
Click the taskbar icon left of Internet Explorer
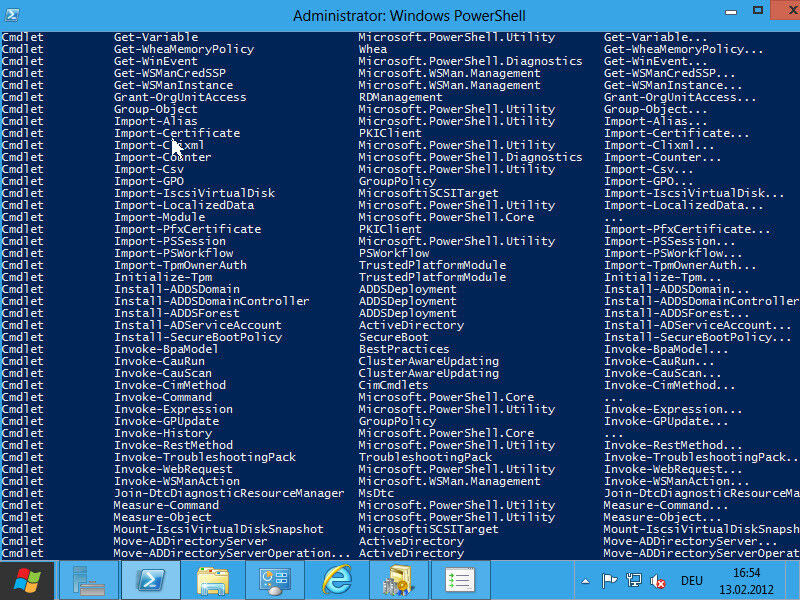coord(275,580)
